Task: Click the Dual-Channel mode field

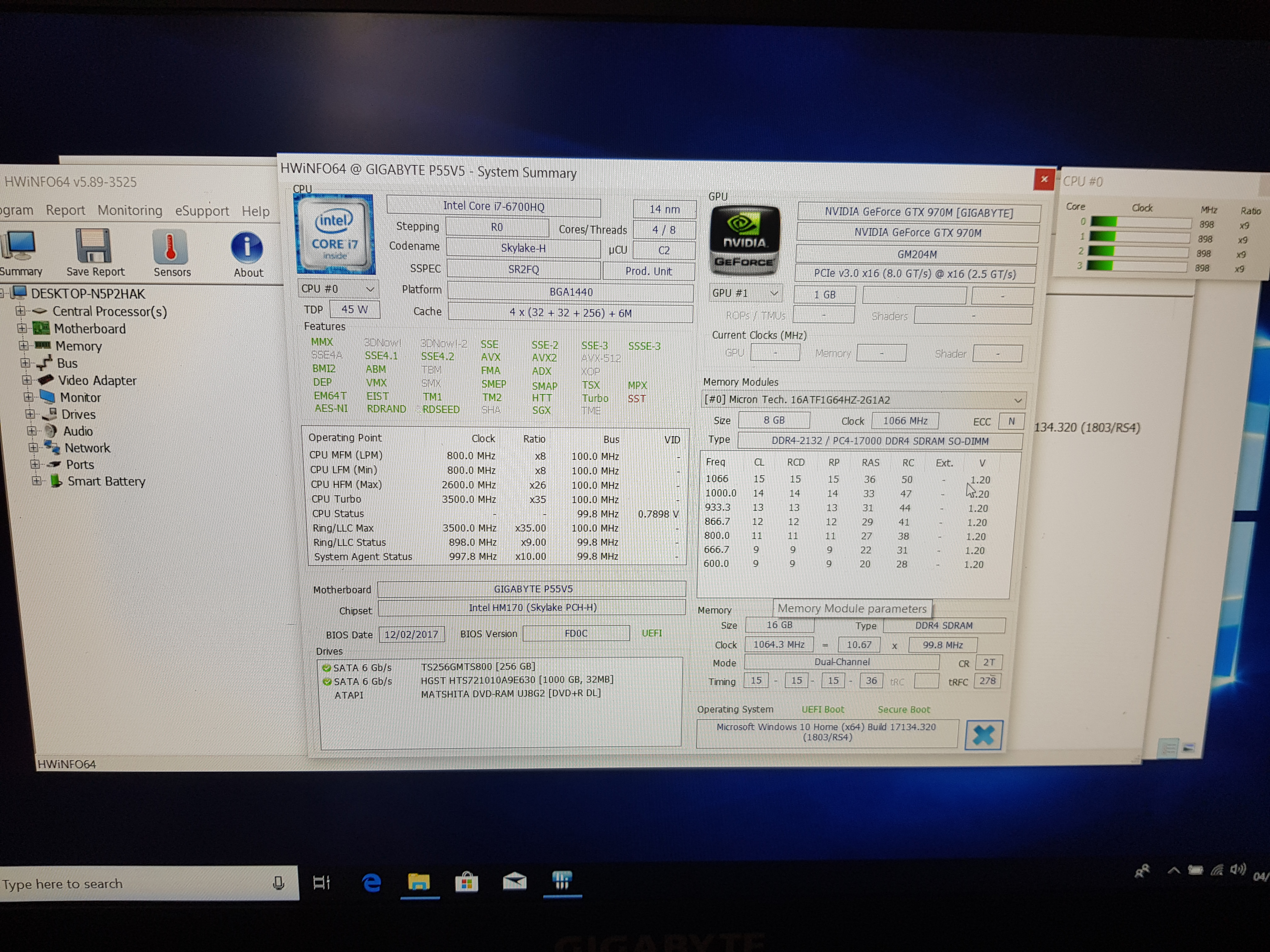Action: [842, 662]
